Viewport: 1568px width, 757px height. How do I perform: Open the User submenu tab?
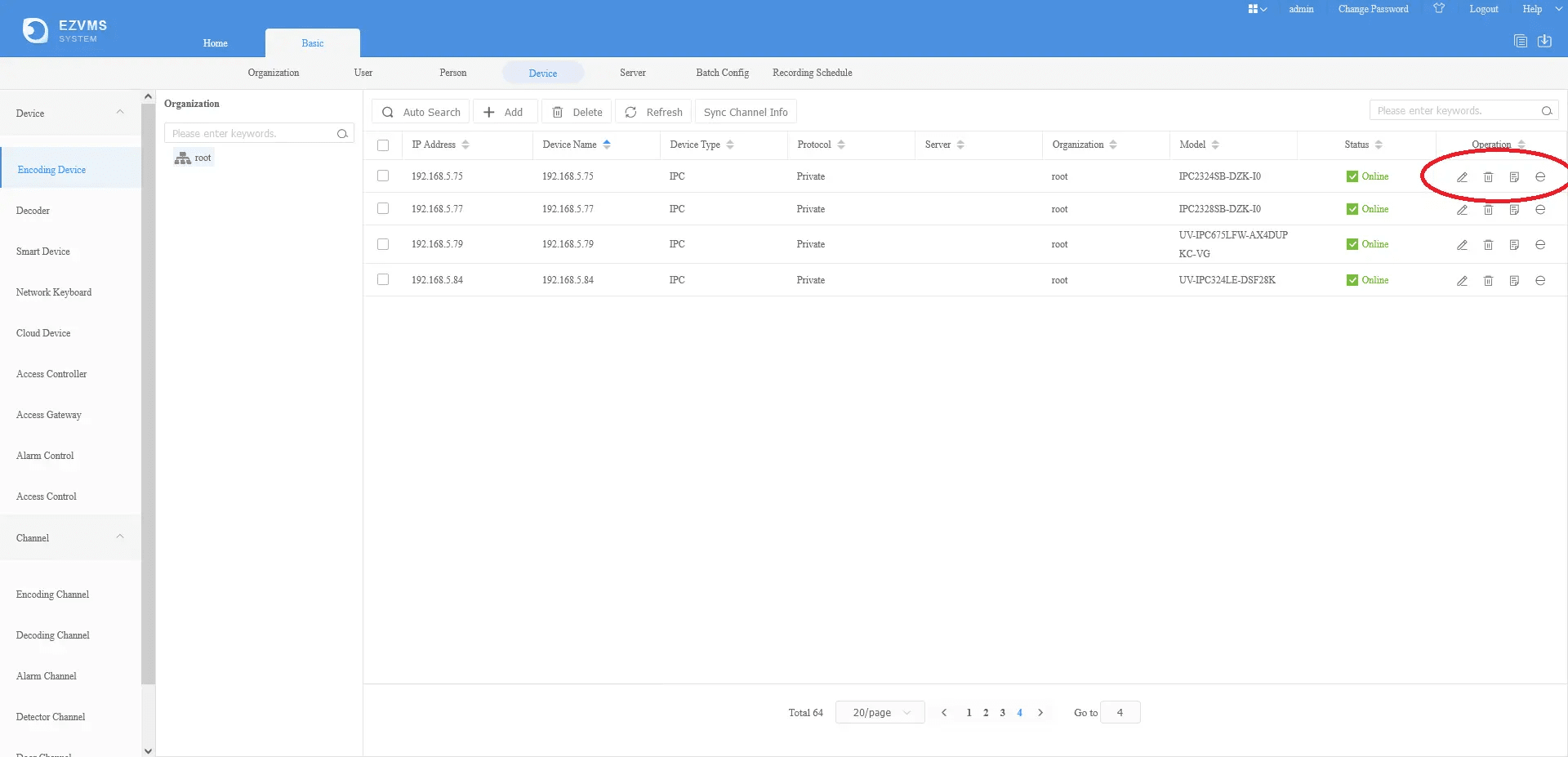[363, 73]
